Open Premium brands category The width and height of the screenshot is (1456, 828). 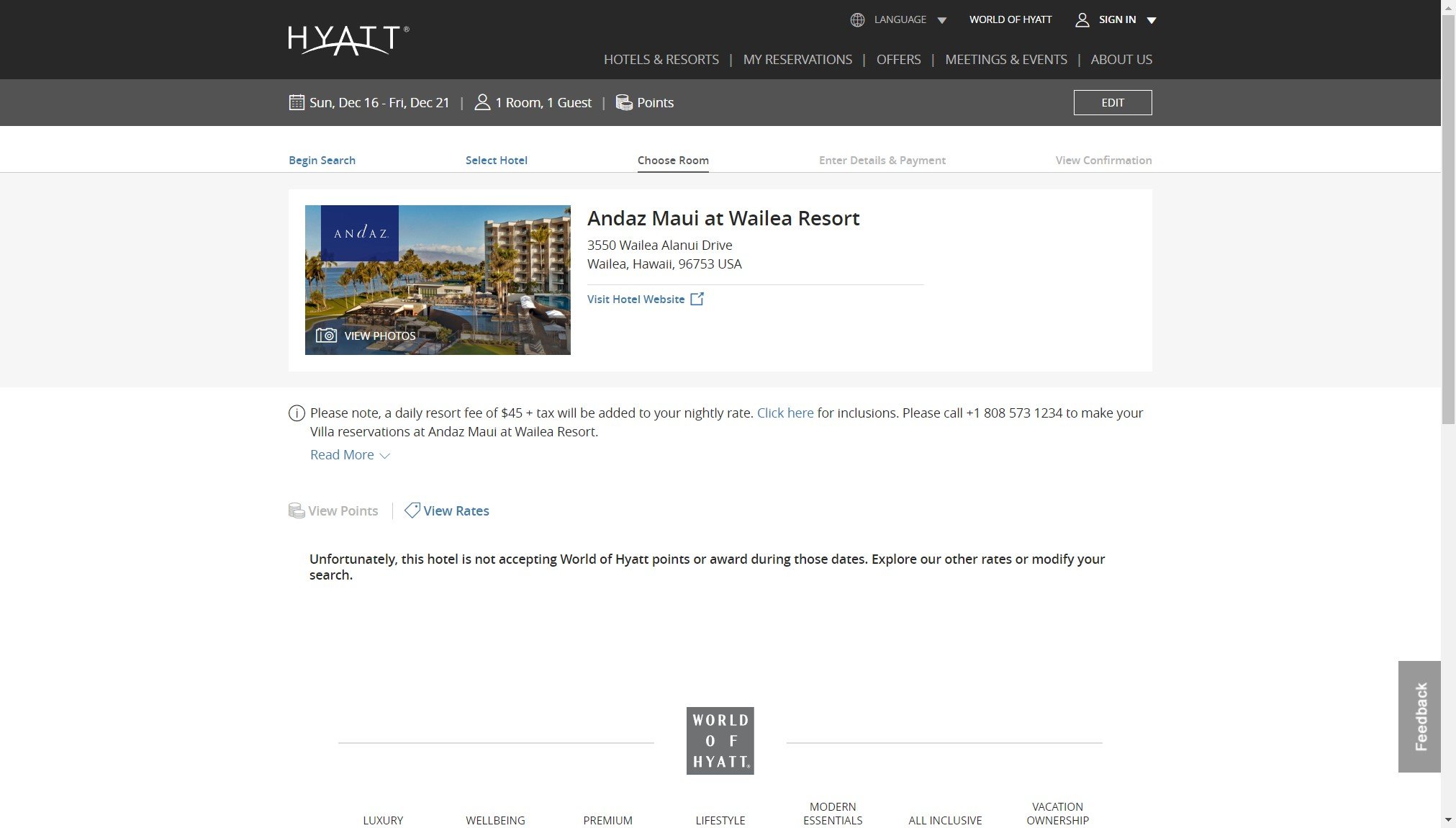pyautogui.click(x=607, y=820)
